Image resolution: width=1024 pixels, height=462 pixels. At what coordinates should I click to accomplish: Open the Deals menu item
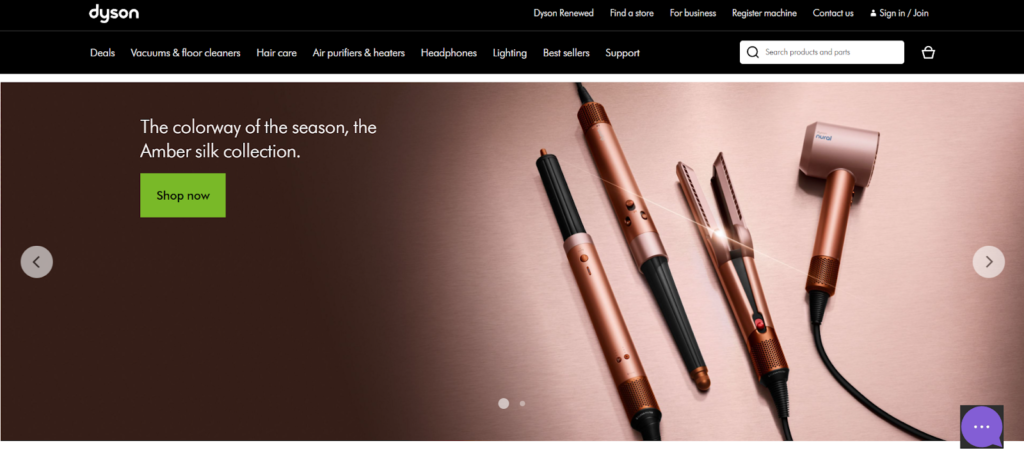(103, 53)
